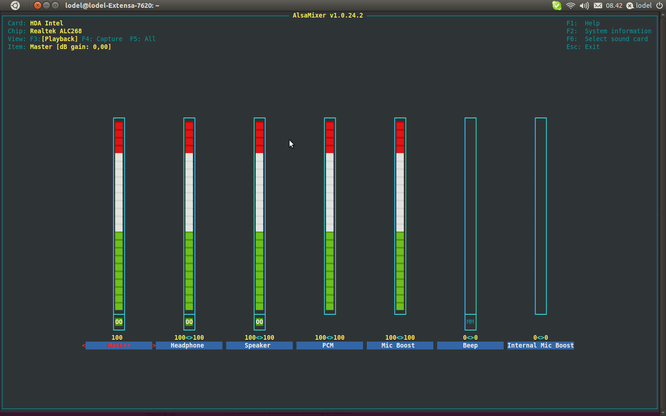Click the PCM 100<>100 value
The height and width of the screenshot is (416, 666).
330,337
